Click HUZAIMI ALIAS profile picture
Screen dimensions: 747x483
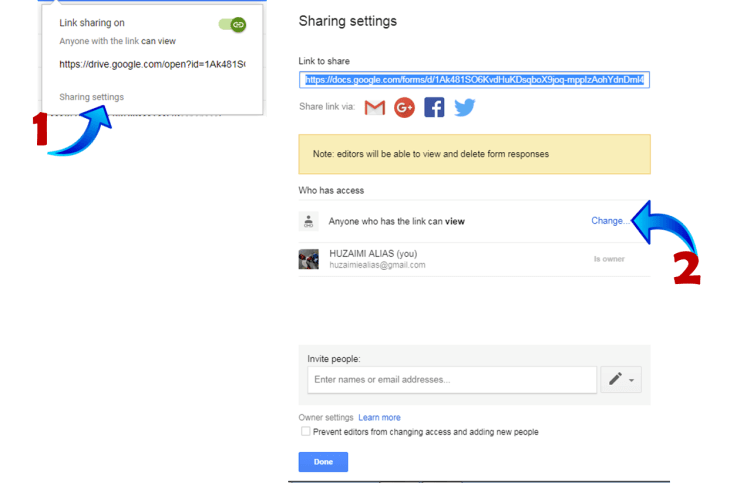309,259
